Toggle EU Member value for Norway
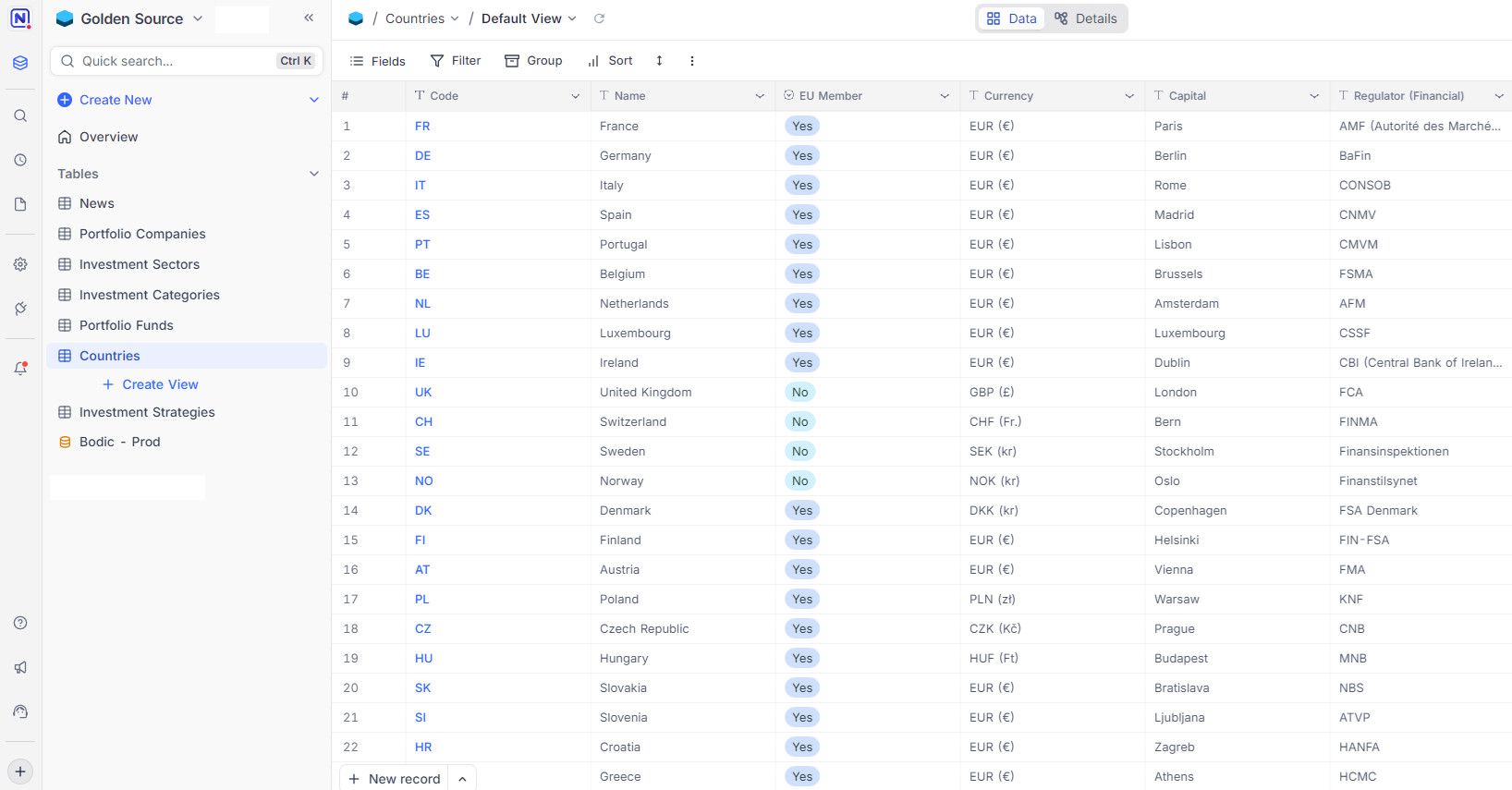The width and height of the screenshot is (1512, 790). [x=800, y=480]
